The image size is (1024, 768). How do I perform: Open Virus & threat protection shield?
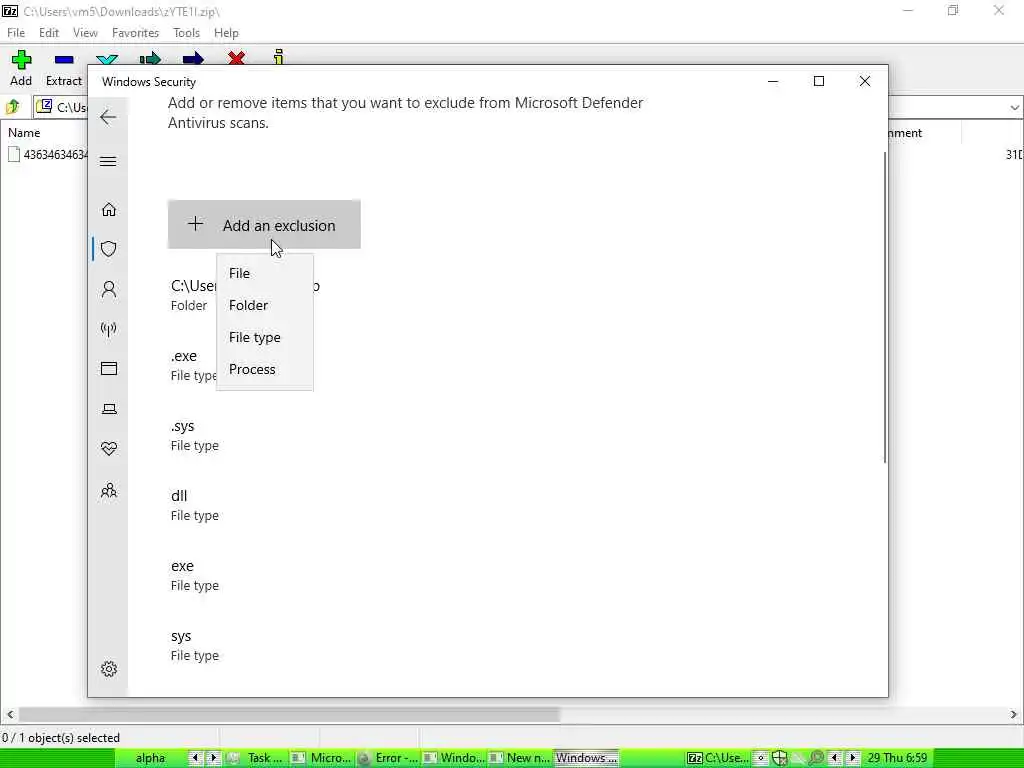pos(109,249)
